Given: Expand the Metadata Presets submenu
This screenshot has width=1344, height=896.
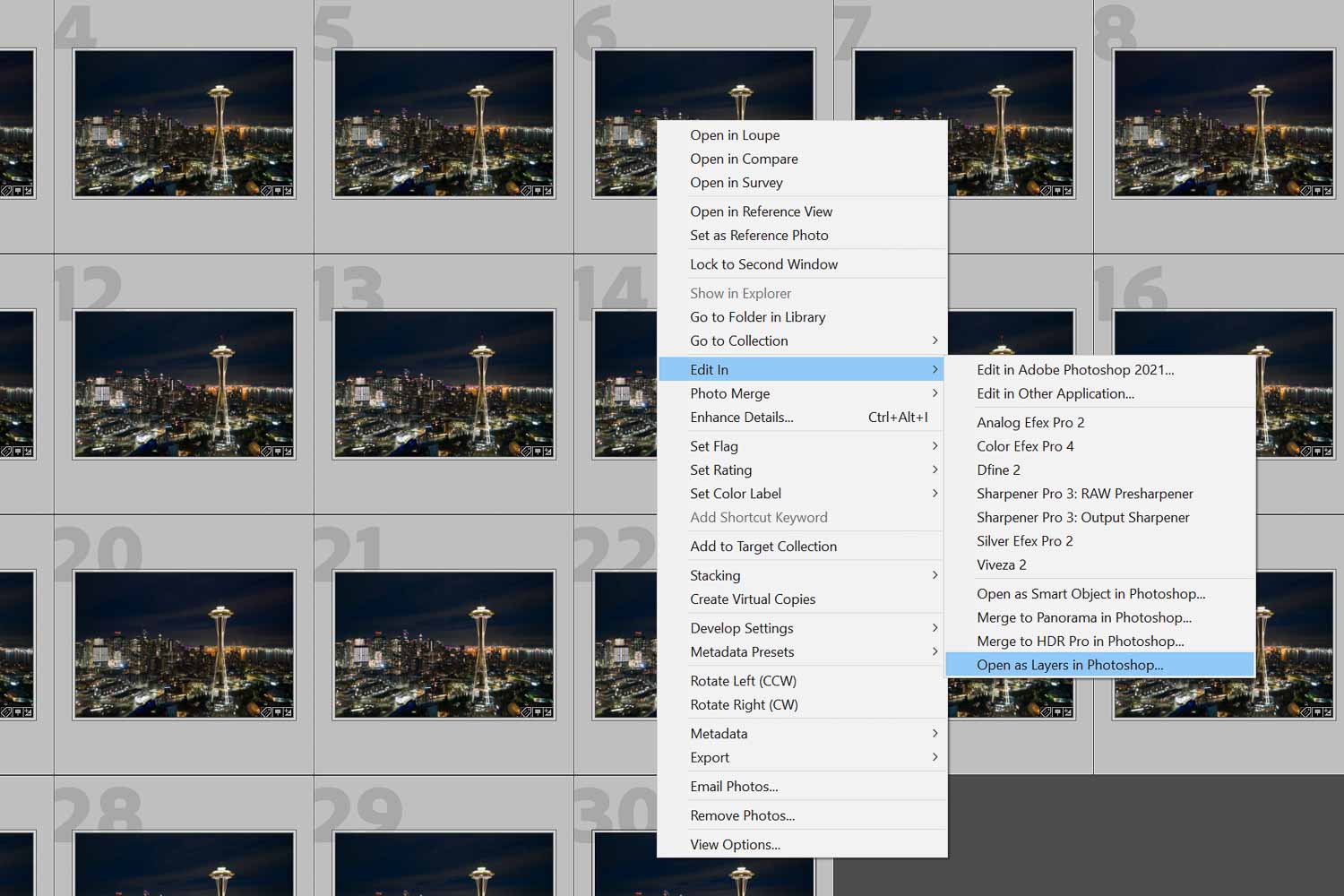Looking at the screenshot, I should [802, 652].
